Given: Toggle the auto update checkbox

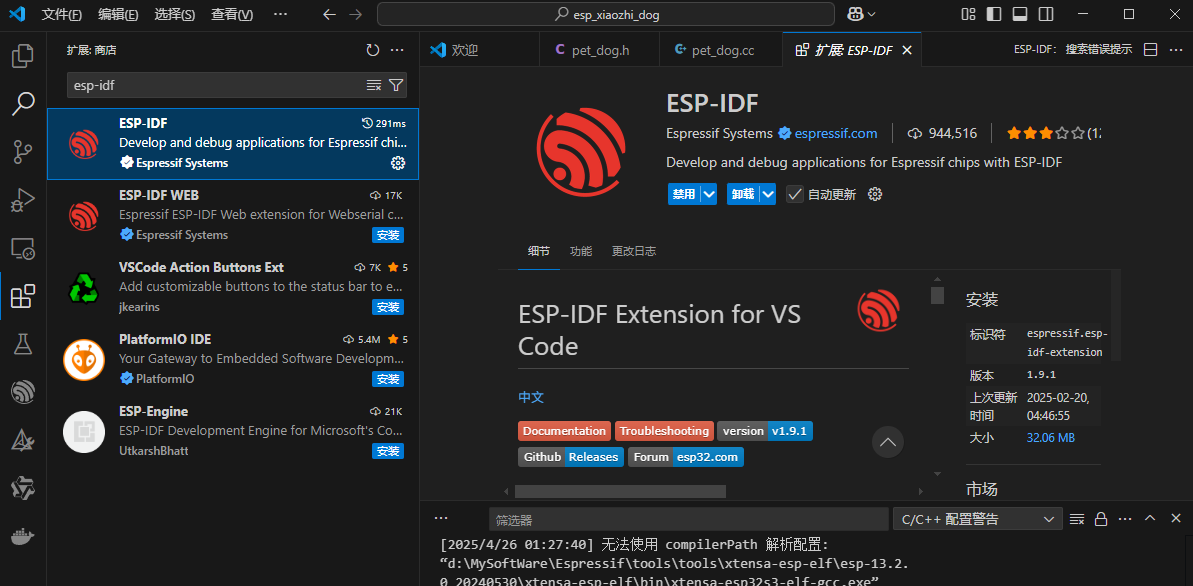Looking at the screenshot, I should 794,194.
